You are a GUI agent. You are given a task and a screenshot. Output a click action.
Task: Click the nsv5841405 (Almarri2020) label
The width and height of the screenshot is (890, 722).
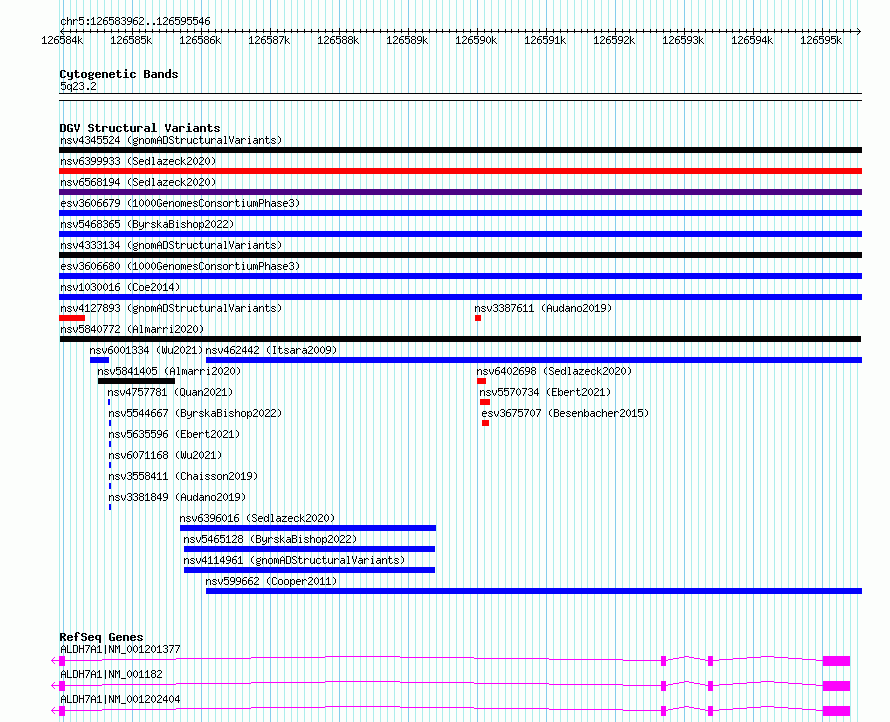[169, 371]
